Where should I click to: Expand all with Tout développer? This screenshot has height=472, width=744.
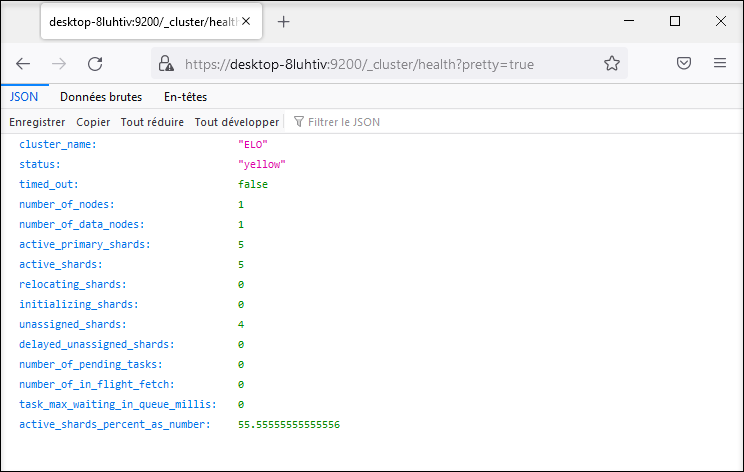pyautogui.click(x=237, y=122)
